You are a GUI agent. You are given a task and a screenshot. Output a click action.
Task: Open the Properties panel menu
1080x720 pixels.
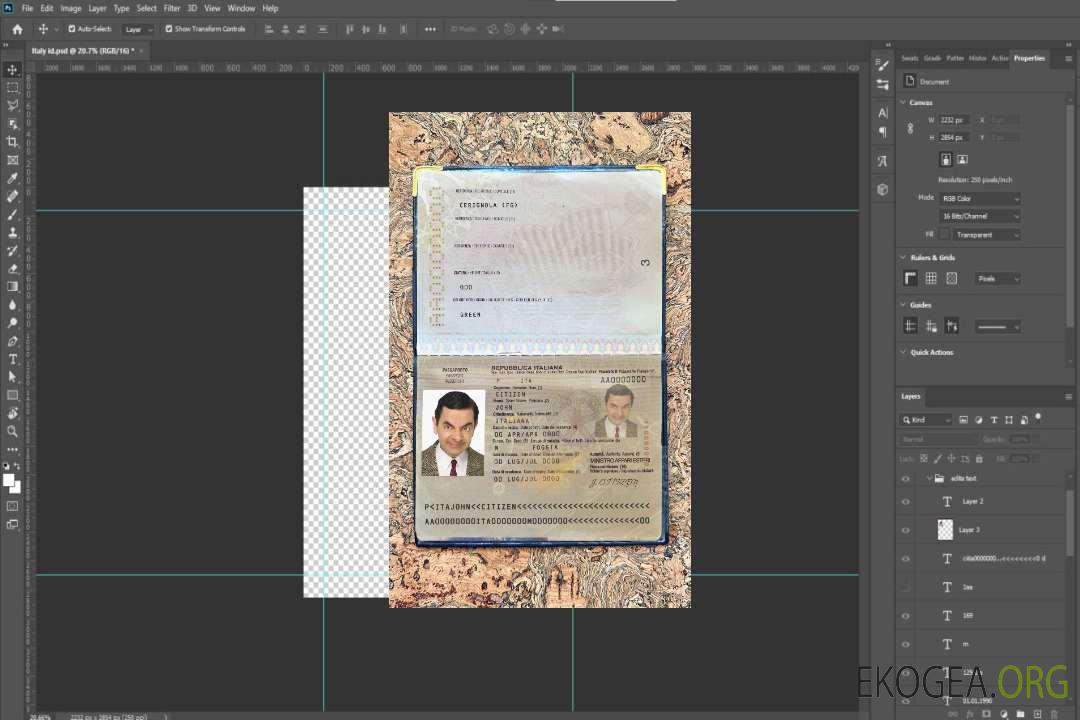coord(1068,59)
